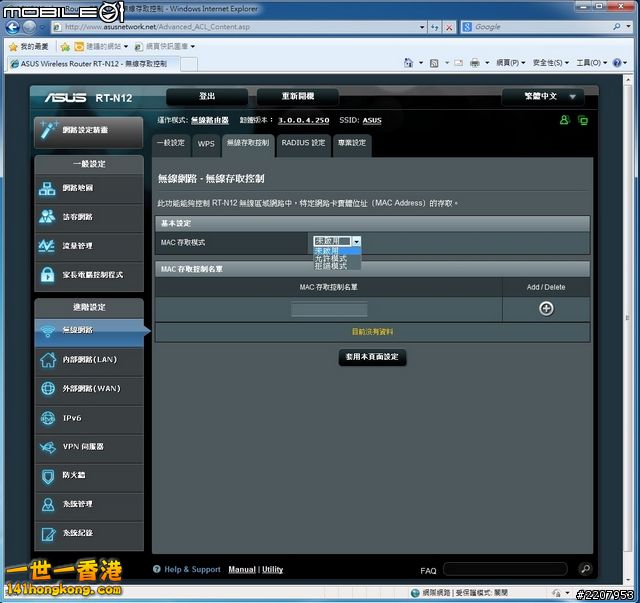Open the Manual link in footer
This screenshot has width=640, height=603.
tap(242, 569)
